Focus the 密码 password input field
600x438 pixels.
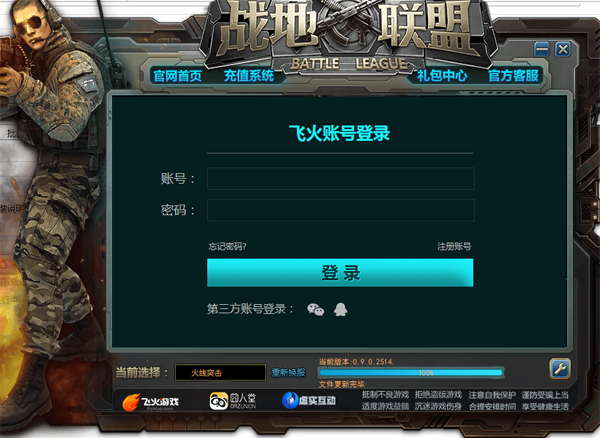(341, 210)
